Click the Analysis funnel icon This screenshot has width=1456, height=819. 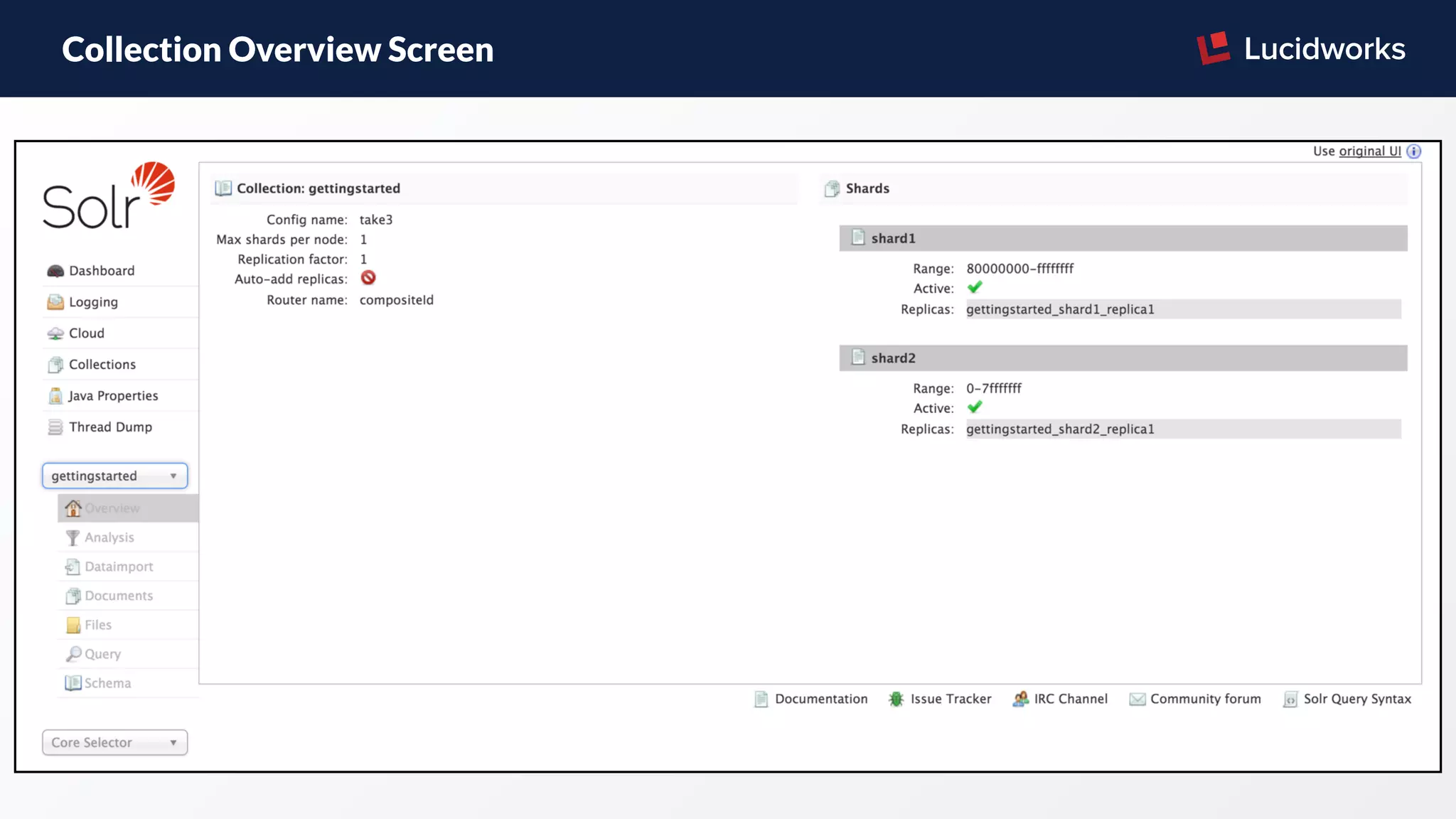click(73, 537)
